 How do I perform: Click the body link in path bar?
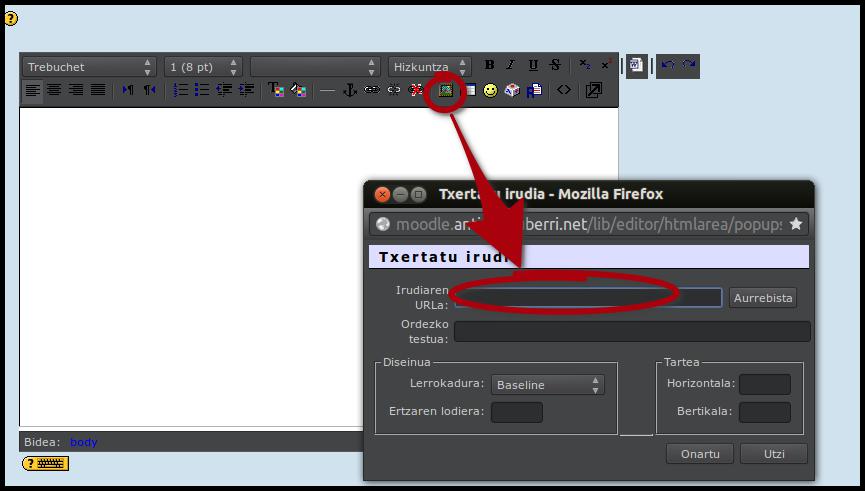pyautogui.click(x=84, y=442)
